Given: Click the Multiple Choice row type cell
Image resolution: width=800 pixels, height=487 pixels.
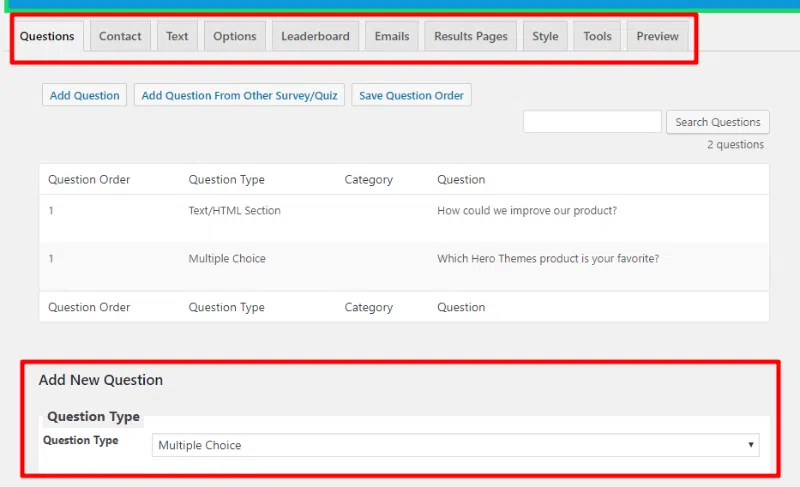Looking at the screenshot, I should point(227,259).
